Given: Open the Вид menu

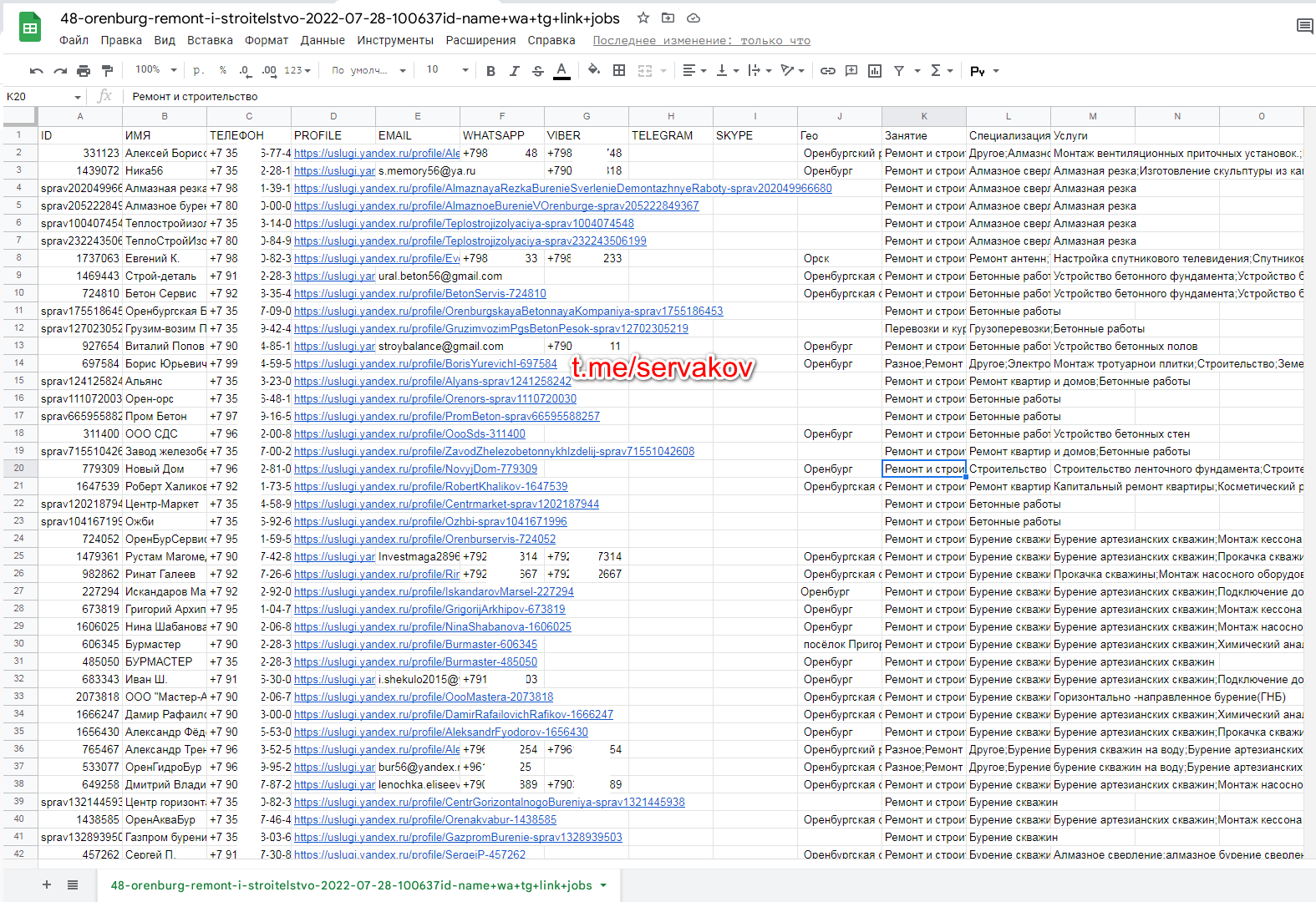Looking at the screenshot, I should coord(165,40).
